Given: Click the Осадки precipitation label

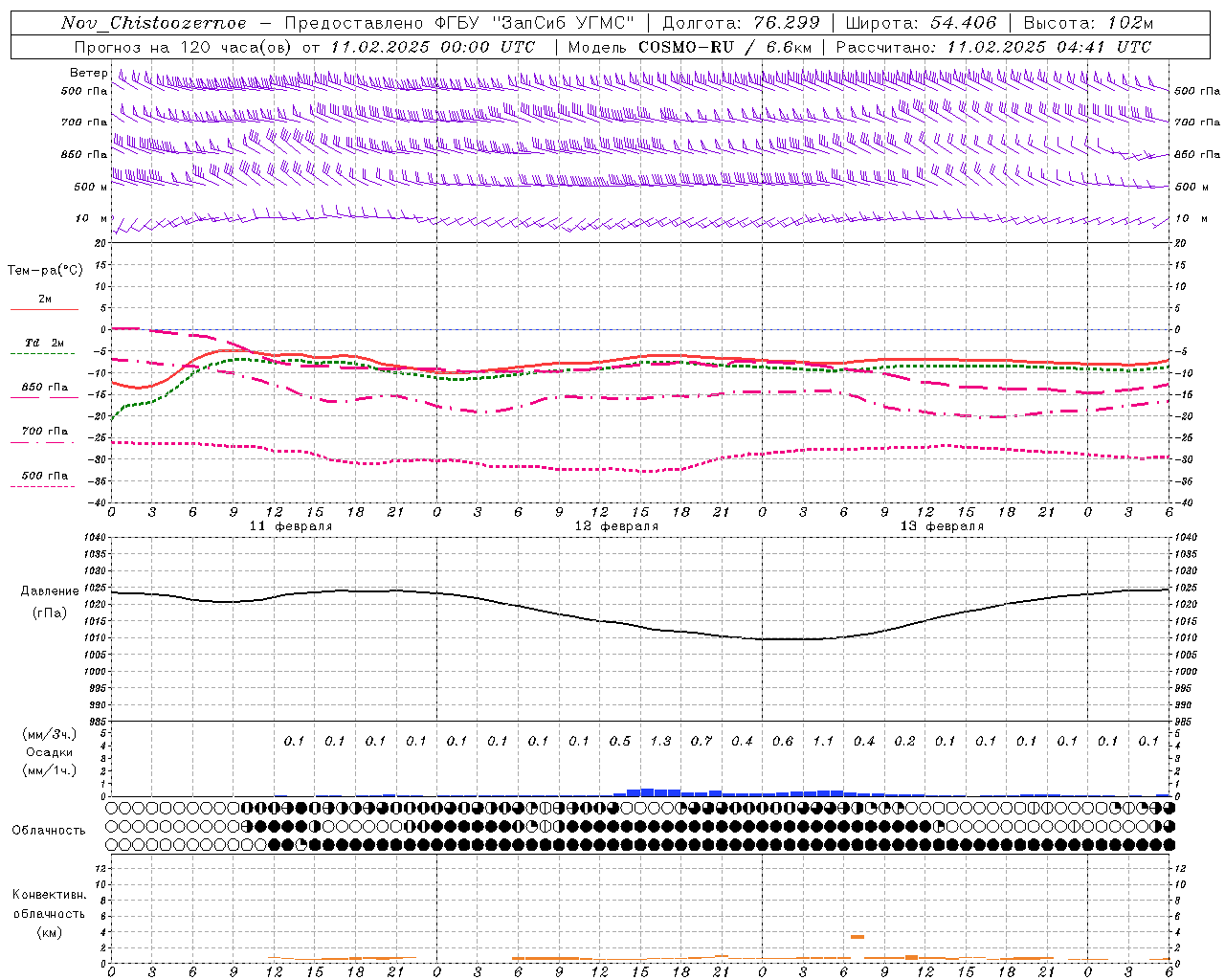Looking at the screenshot, I should (48, 752).
